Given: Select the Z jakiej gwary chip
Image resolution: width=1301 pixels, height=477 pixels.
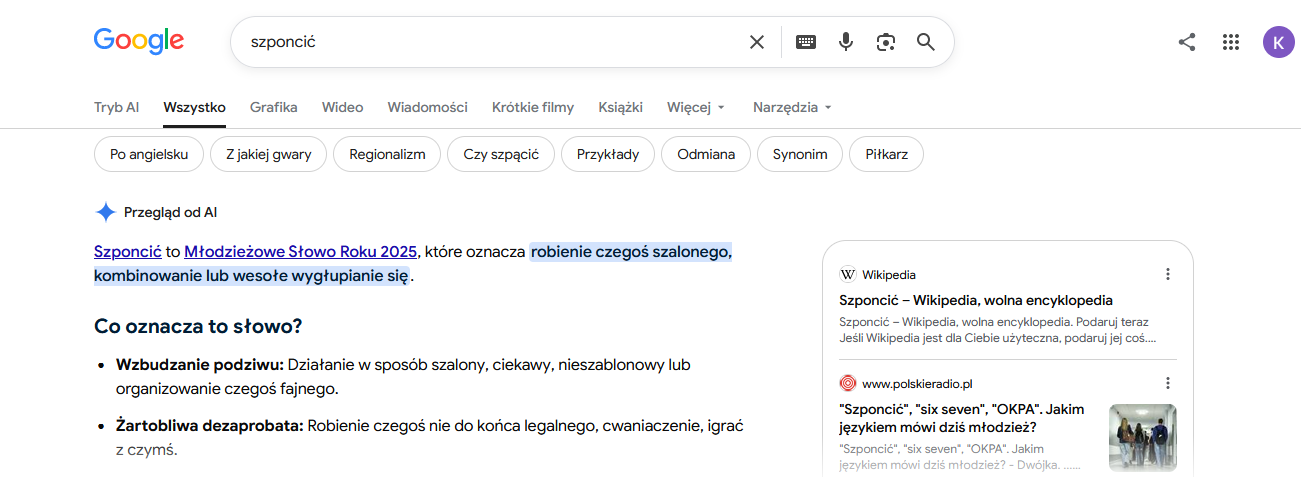Looking at the screenshot, I should tap(269, 154).
